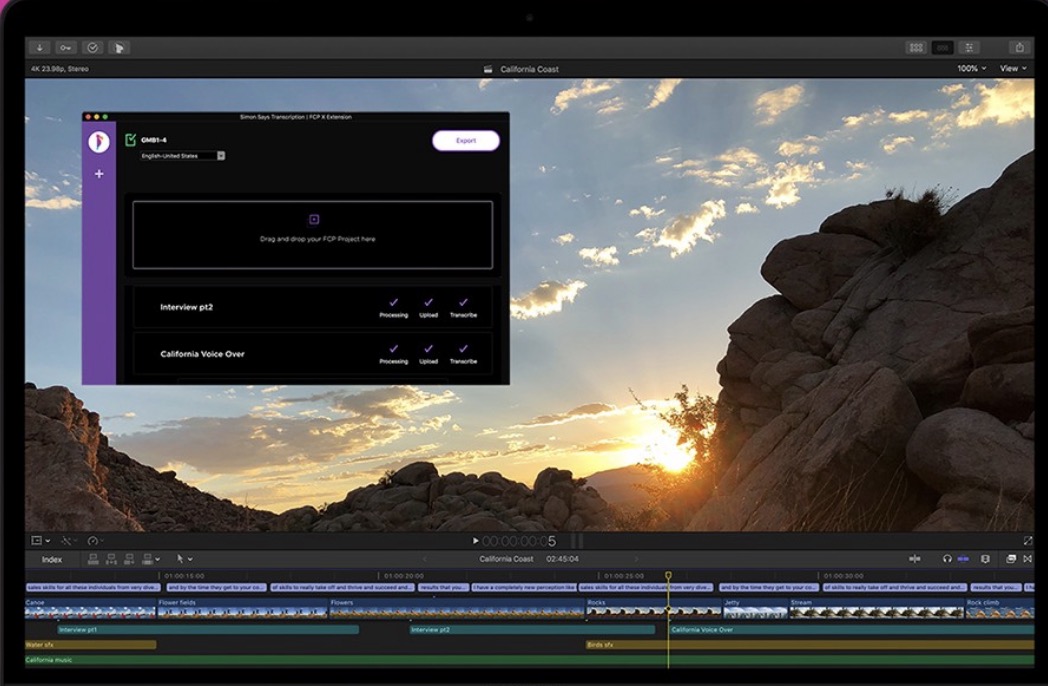1048x686 pixels.
Task: Toggle audio skimming headphones icon
Action: point(947,559)
